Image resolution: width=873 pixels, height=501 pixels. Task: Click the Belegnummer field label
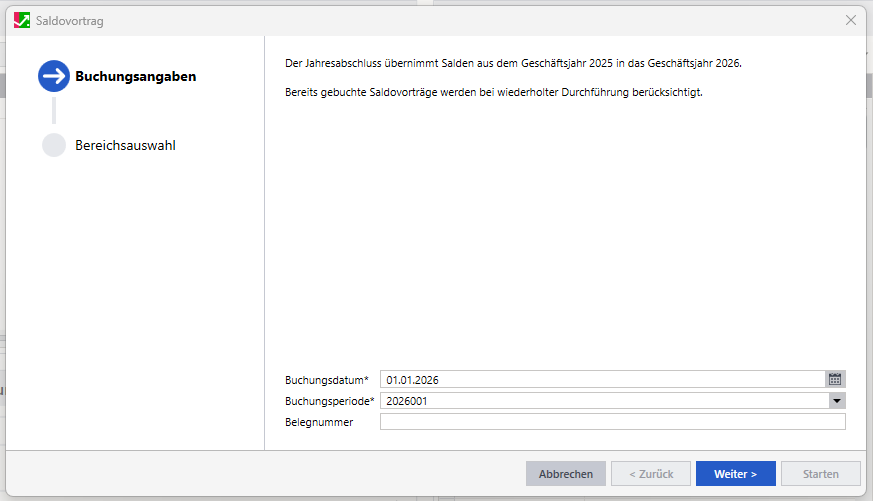pyautogui.click(x=319, y=422)
